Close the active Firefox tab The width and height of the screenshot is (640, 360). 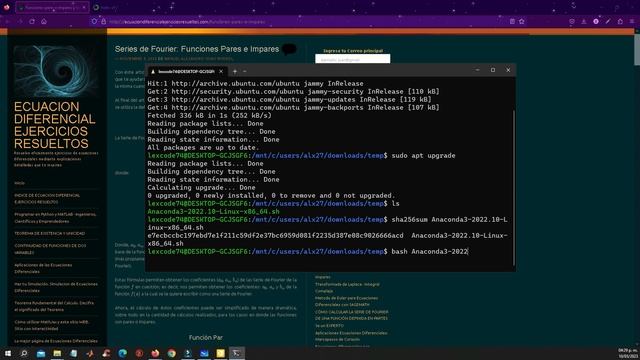pos(84,7)
